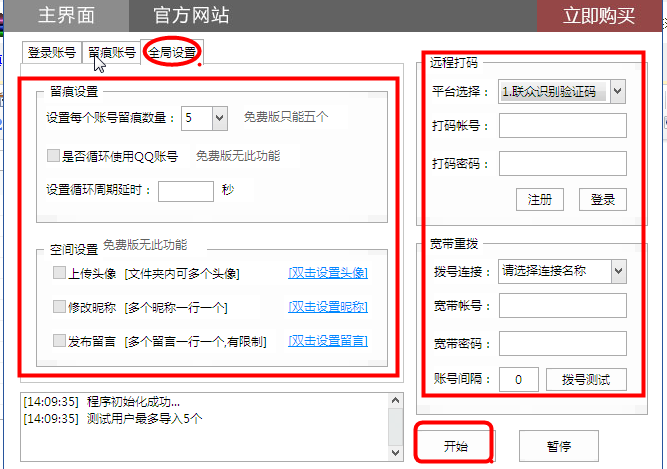Click the 登录 login button
Screen dimensions: 667x469
[x=603, y=199]
